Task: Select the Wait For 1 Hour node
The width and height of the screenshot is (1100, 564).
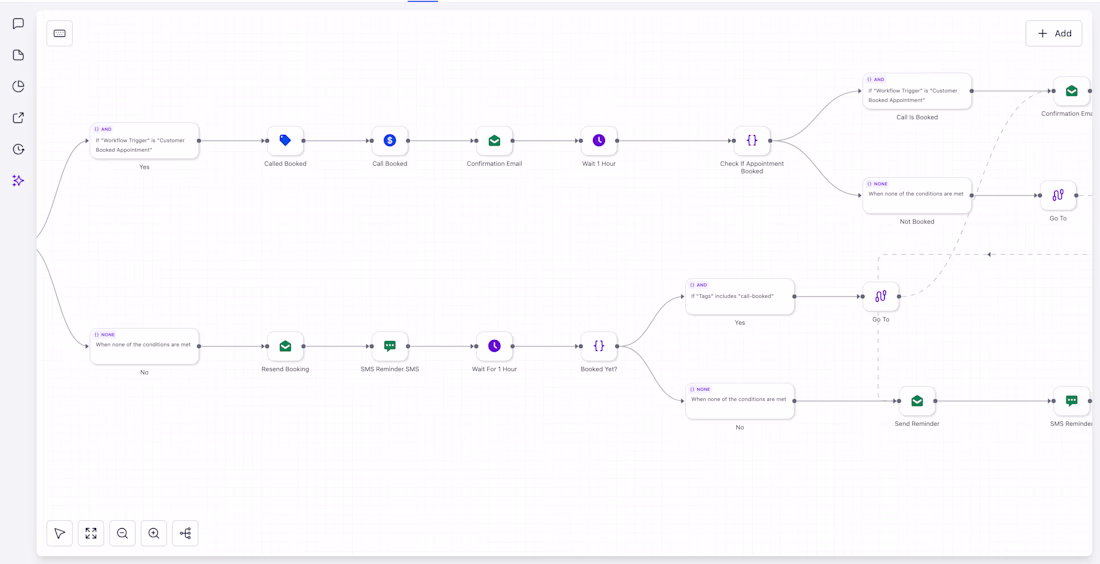Action: click(x=495, y=347)
